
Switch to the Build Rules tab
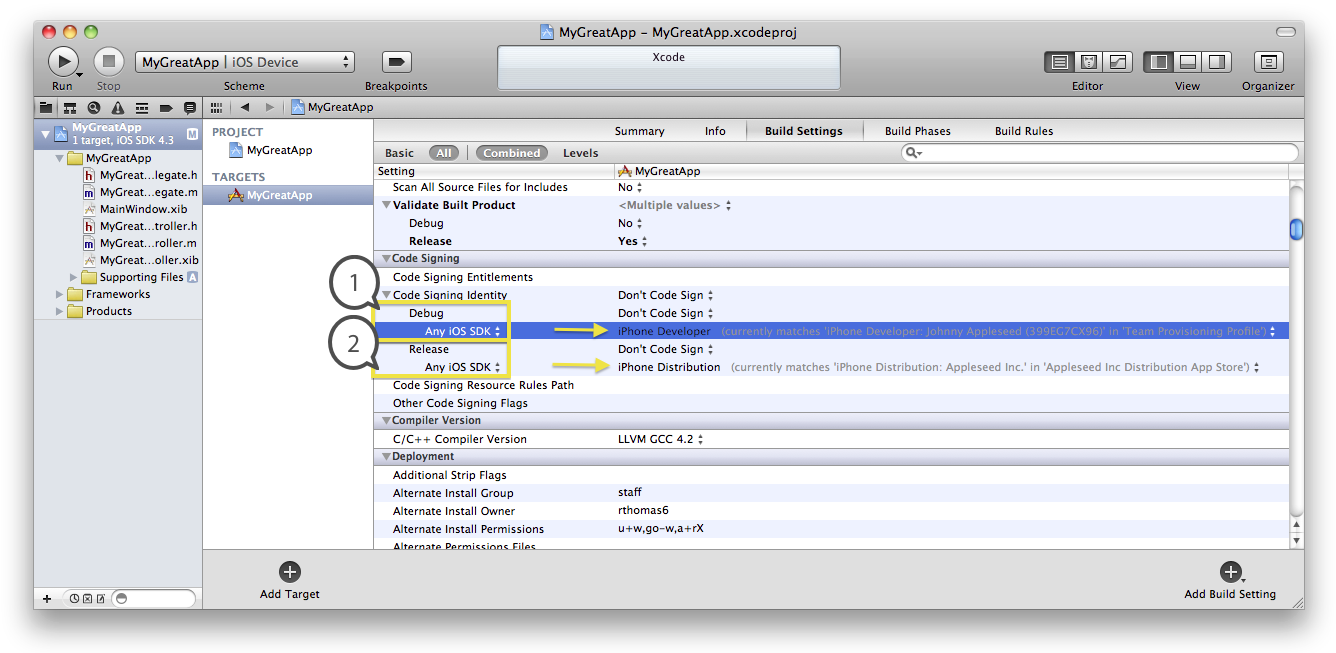[1024, 131]
